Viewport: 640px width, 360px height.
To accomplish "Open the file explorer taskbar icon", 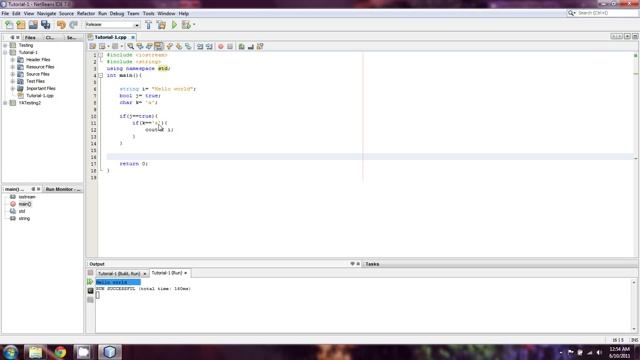I will [x=36, y=352].
